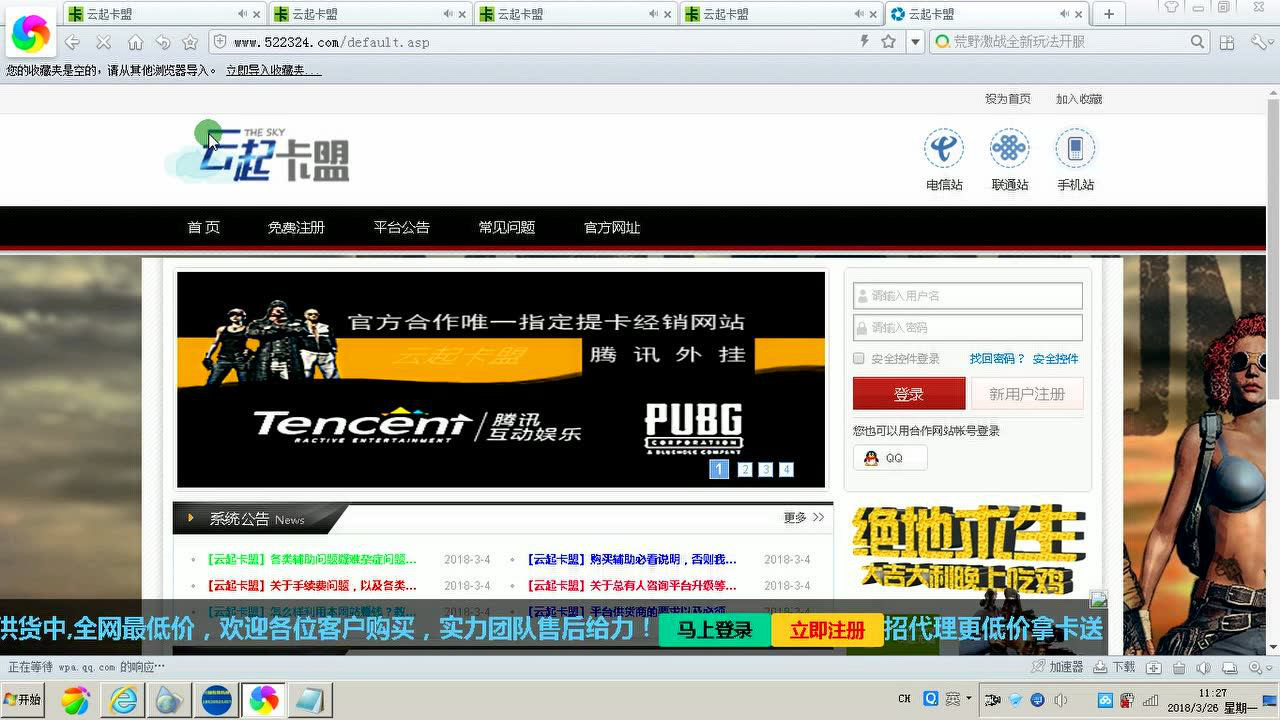The width and height of the screenshot is (1280, 720).
Task: Click the favorites star beside the home icon
Action: coord(190,42)
